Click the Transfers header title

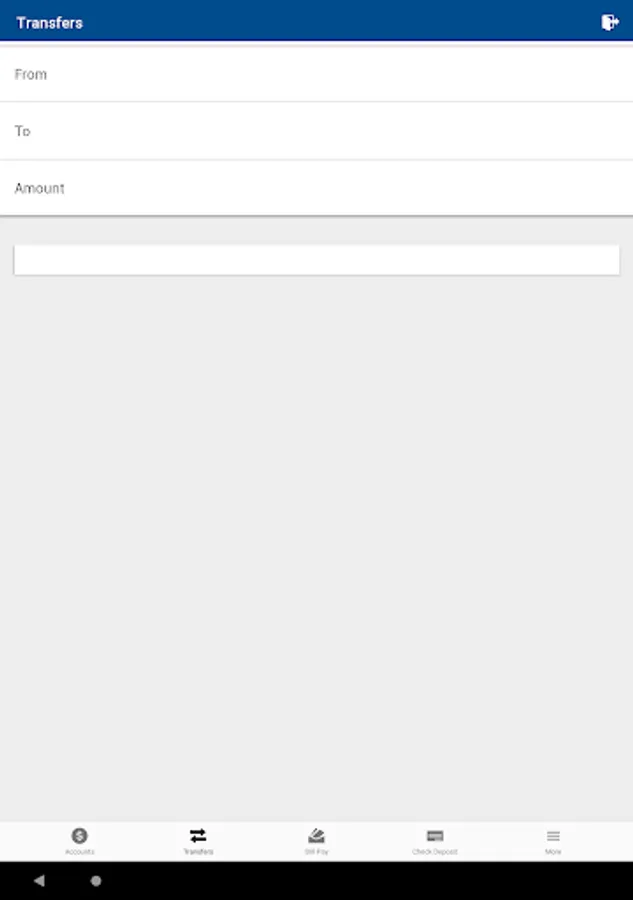[49, 23]
